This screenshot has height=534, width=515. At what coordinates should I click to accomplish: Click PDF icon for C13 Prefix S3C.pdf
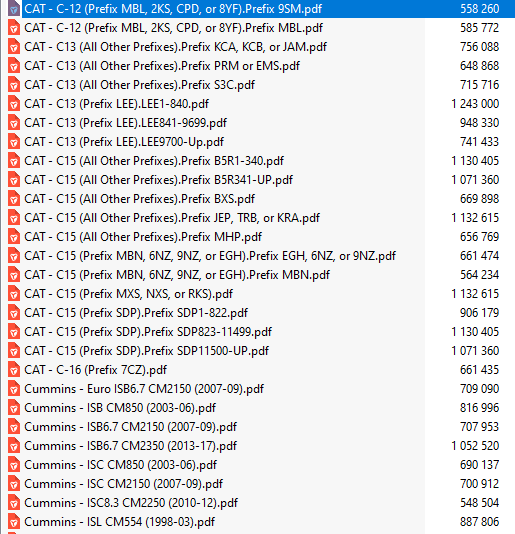(x=14, y=85)
